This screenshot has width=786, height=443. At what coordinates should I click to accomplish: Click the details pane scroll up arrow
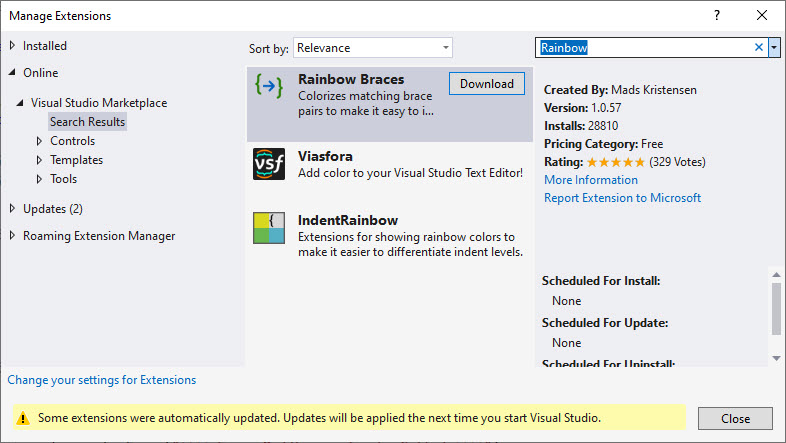776,275
